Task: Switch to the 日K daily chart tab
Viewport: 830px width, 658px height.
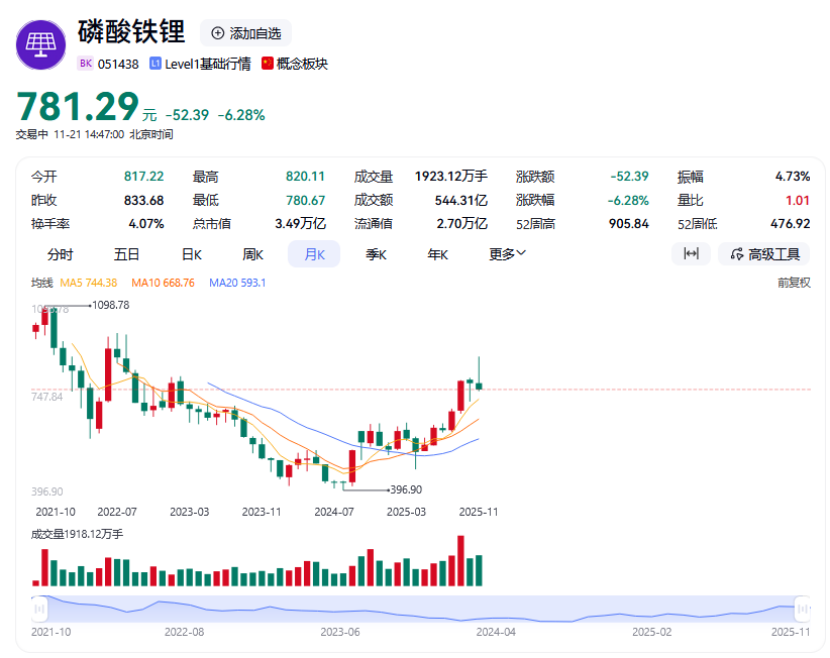Action: tap(190, 254)
